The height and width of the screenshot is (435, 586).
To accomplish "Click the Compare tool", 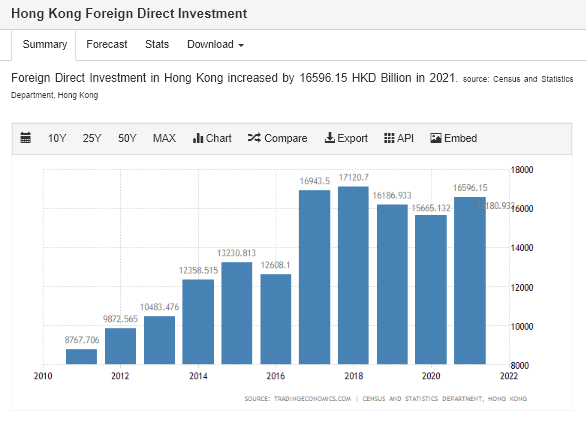I will (x=277, y=138).
